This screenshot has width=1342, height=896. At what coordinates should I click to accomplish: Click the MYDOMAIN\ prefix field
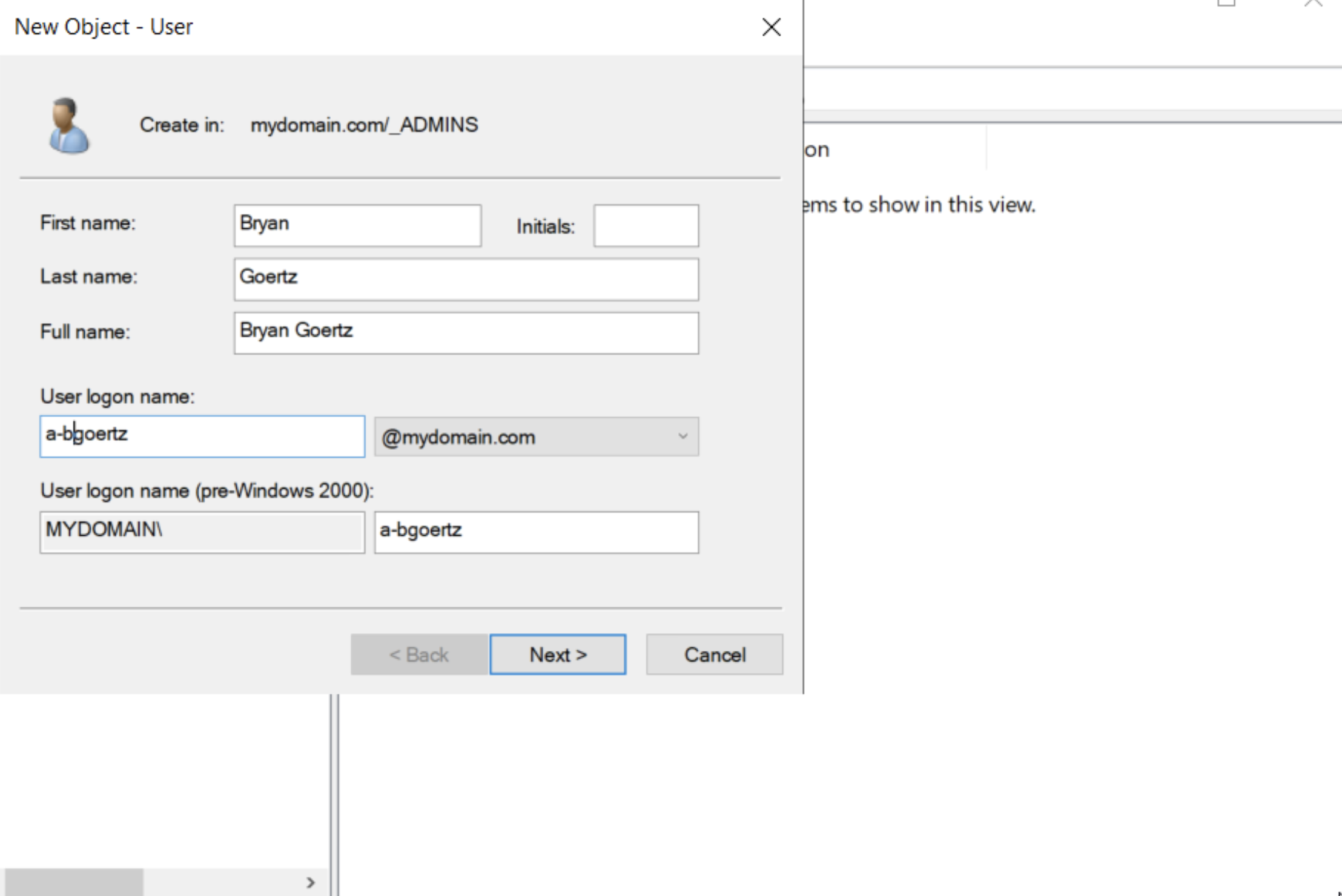point(202,532)
